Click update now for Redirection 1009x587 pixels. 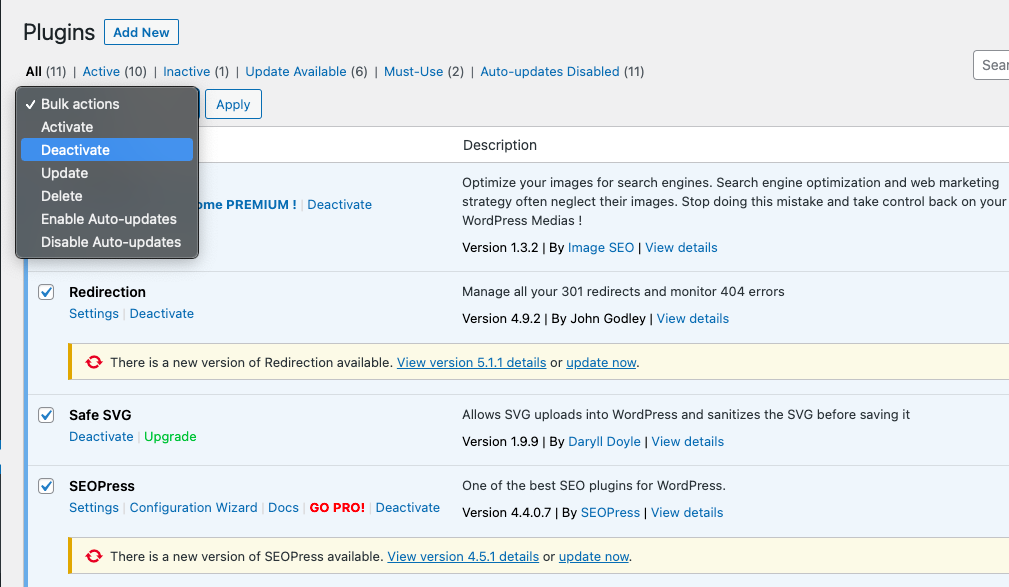tap(602, 362)
